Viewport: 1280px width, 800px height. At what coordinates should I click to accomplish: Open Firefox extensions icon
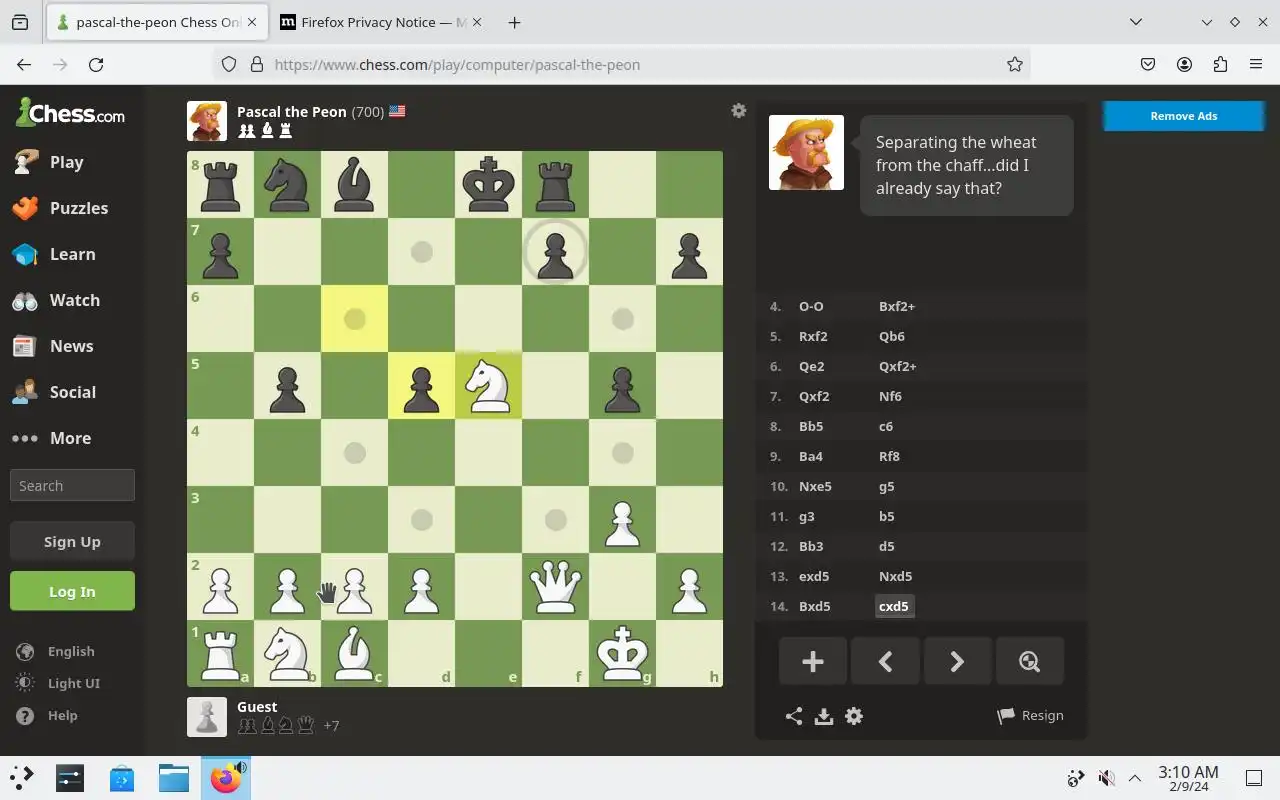click(1220, 64)
